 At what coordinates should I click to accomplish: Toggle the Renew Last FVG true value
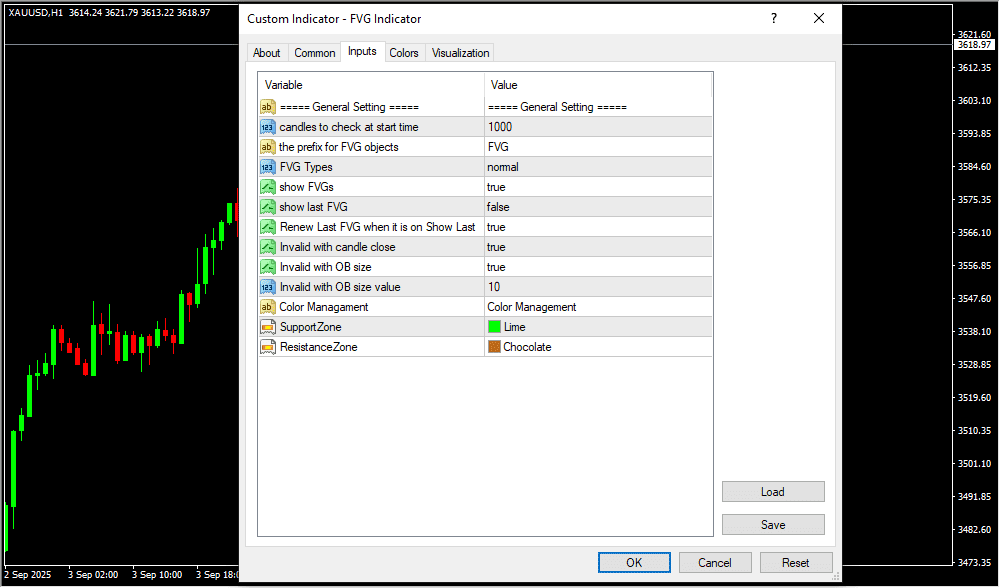pos(597,227)
